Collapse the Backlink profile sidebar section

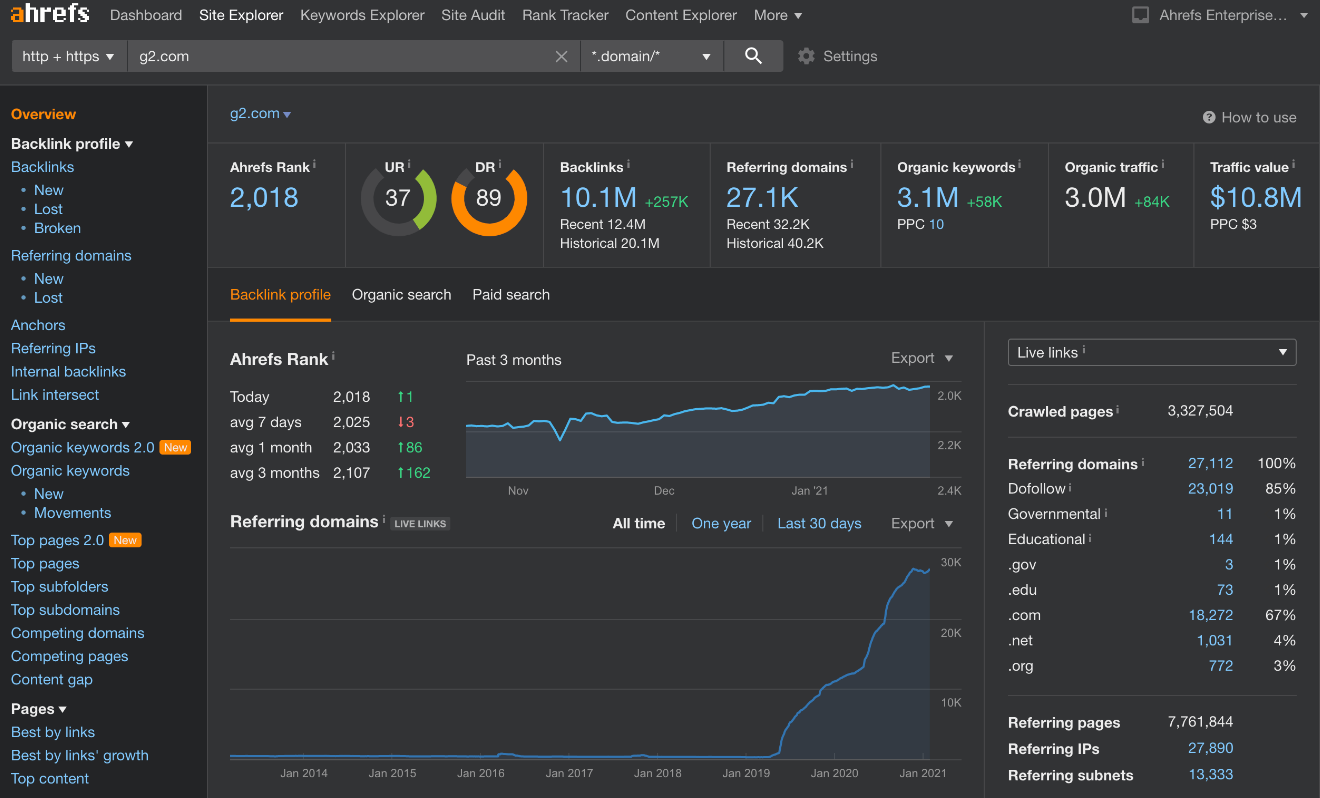[72, 144]
